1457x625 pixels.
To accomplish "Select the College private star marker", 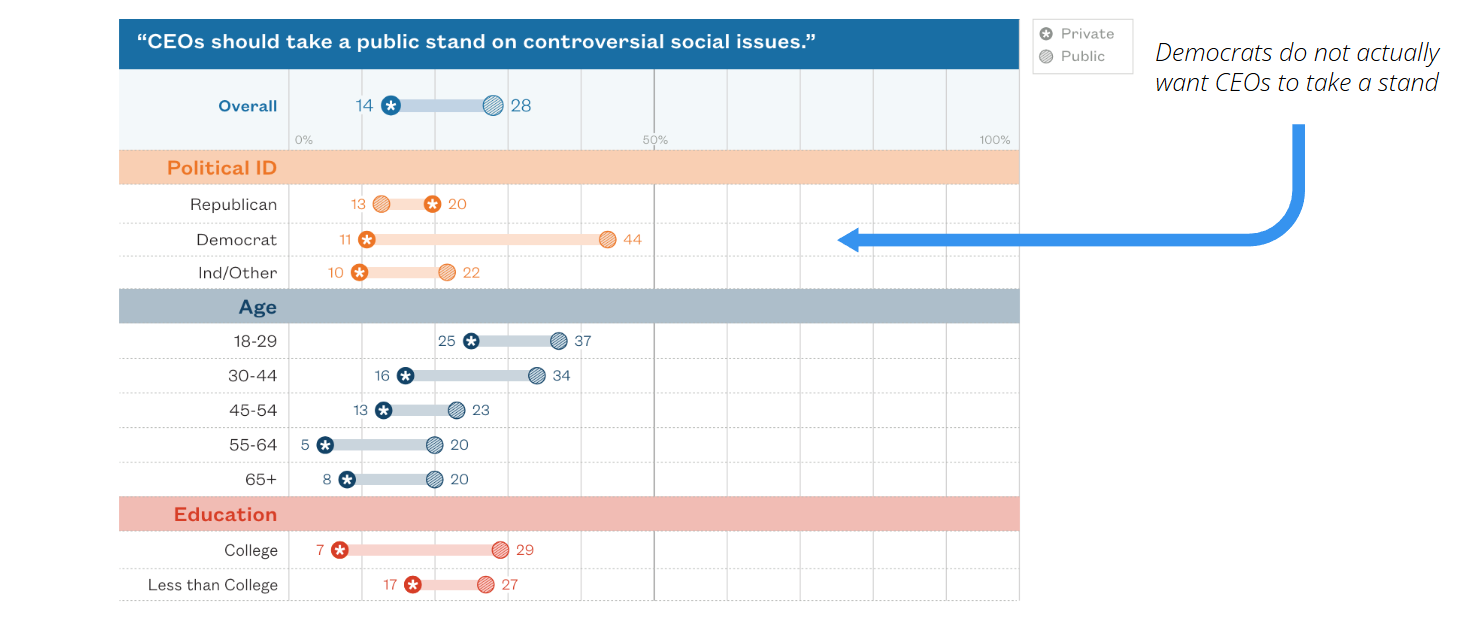I will [x=340, y=550].
